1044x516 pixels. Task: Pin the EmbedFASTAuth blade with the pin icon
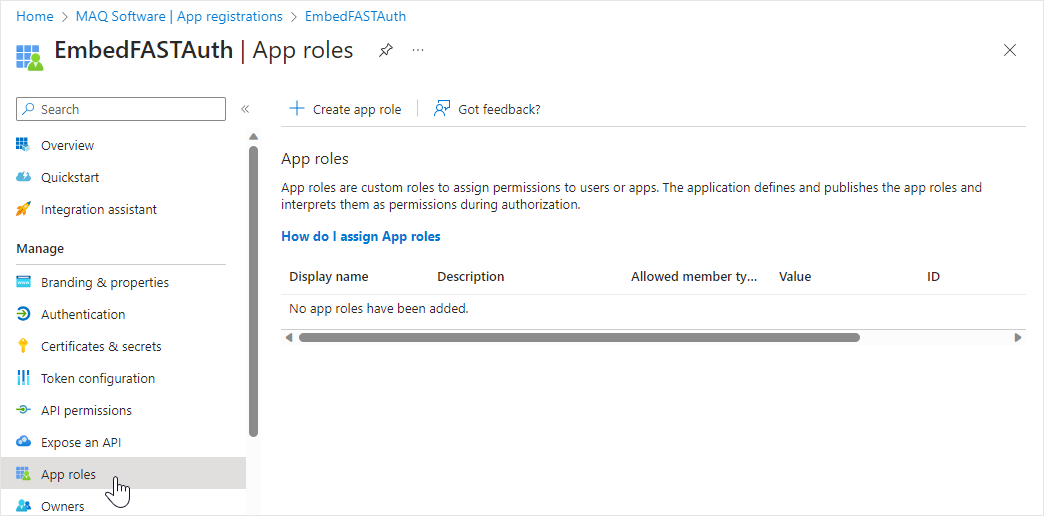[x=386, y=50]
